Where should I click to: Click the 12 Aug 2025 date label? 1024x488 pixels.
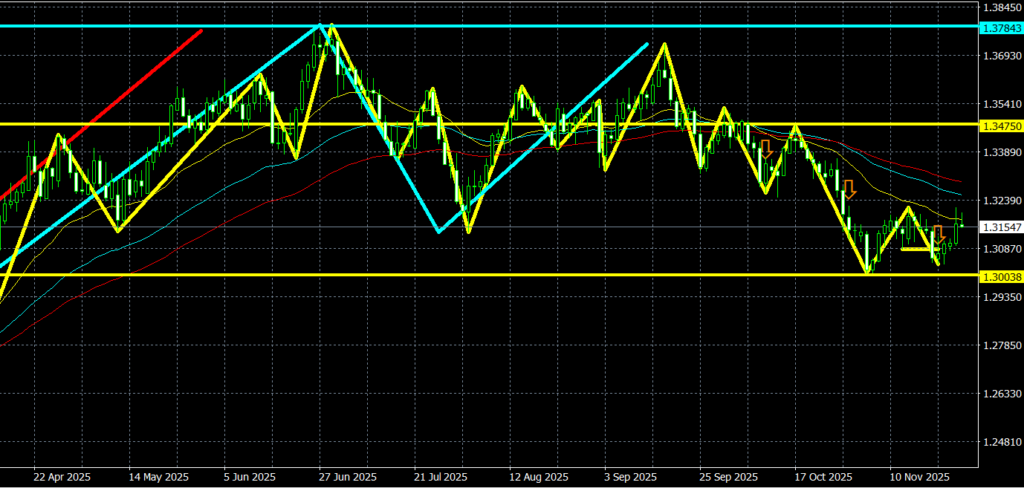coord(538,477)
